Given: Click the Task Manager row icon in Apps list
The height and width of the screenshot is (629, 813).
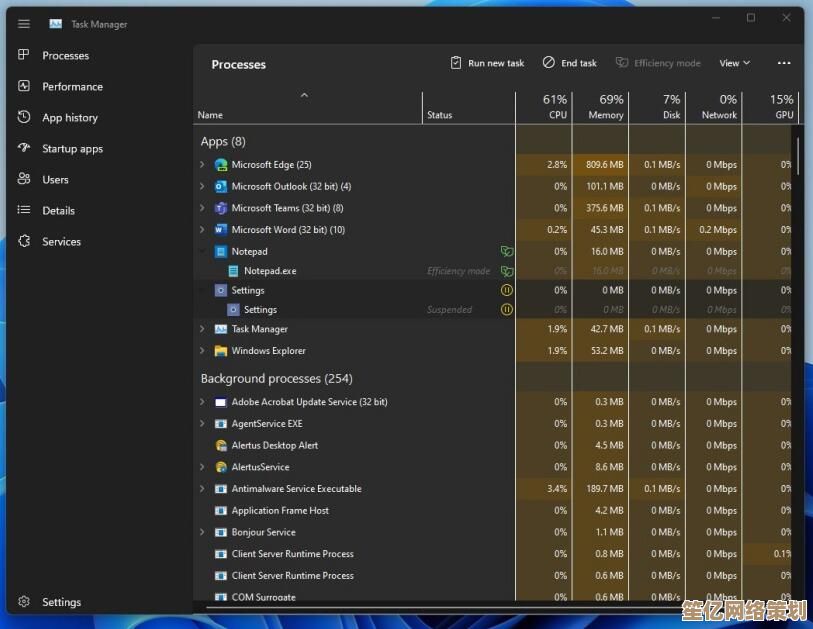Looking at the screenshot, I should [x=221, y=329].
